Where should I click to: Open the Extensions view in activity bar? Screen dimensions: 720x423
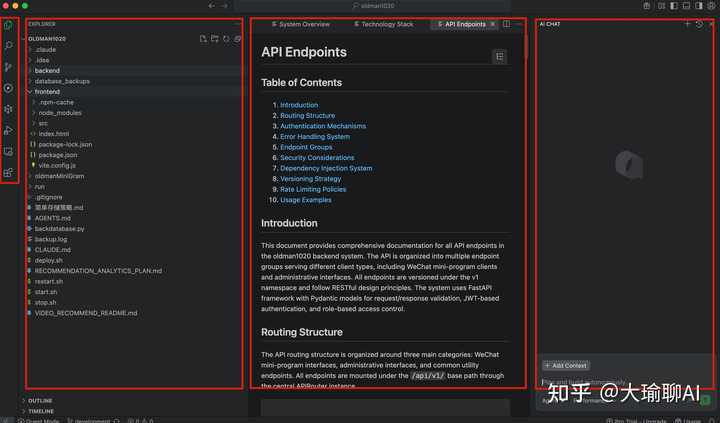point(9,173)
